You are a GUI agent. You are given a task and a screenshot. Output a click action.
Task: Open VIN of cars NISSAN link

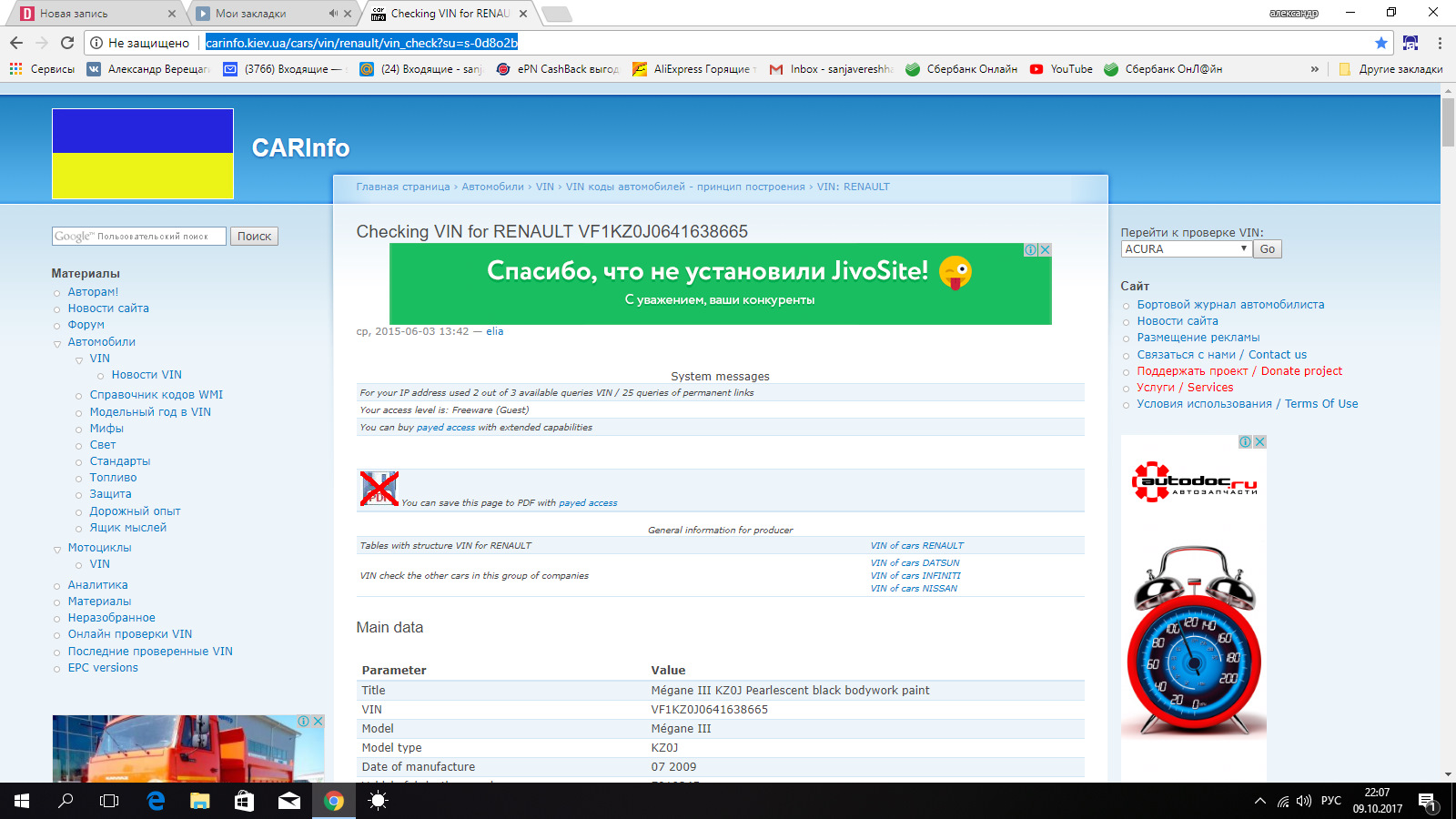pyautogui.click(x=914, y=589)
